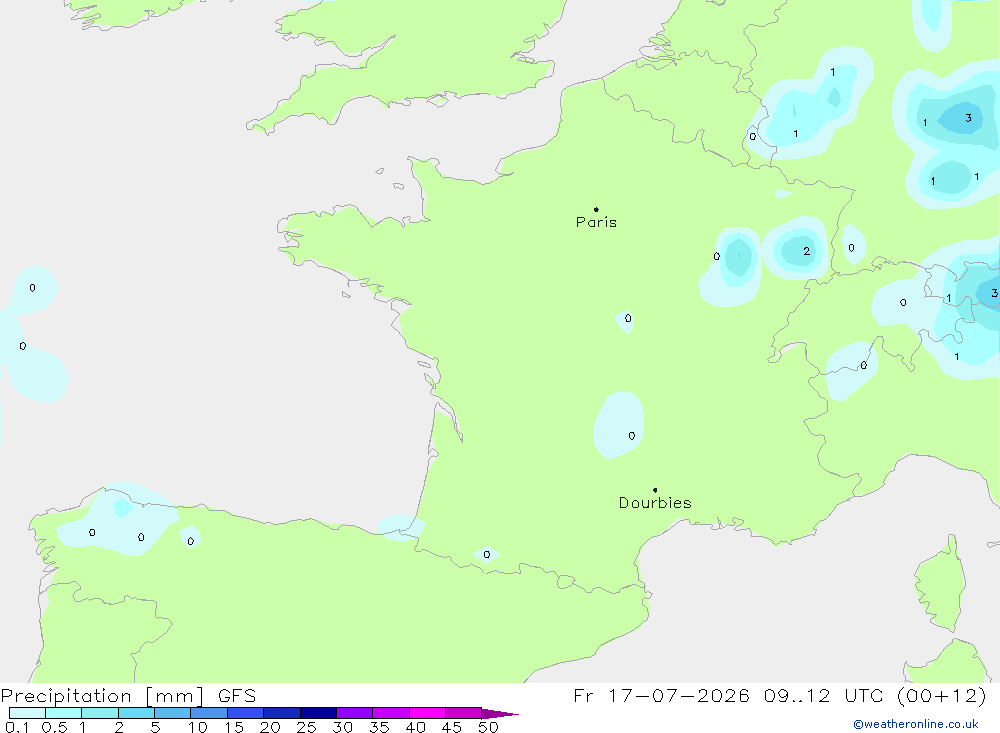Screen dimensions: 1000x733
Task: Pick the 0.5–1 mm legend color swatch
Action: (x=64, y=713)
